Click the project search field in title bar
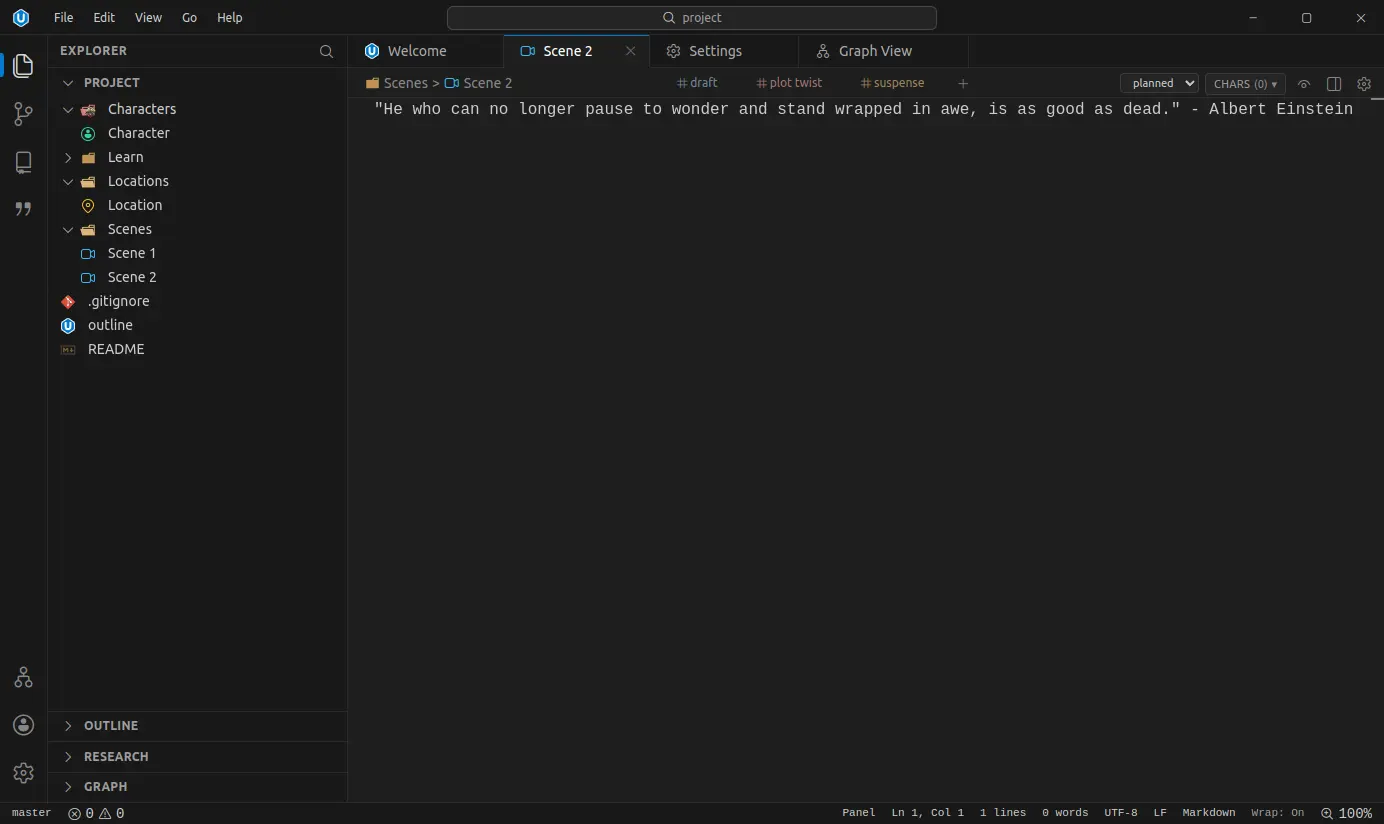Viewport: 1384px width, 824px height. click(691, 18)
